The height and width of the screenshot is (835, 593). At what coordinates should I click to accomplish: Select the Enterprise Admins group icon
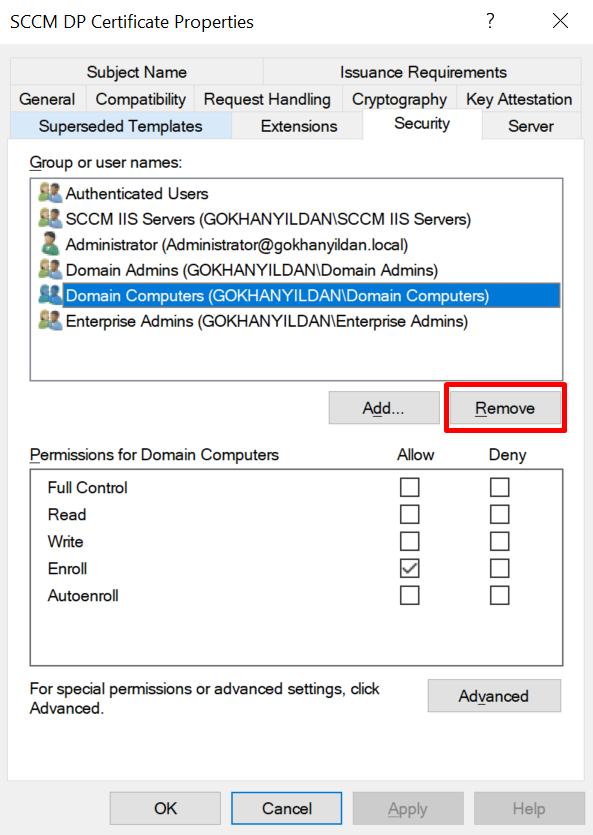pyautogui.click(x=51, y=321)
